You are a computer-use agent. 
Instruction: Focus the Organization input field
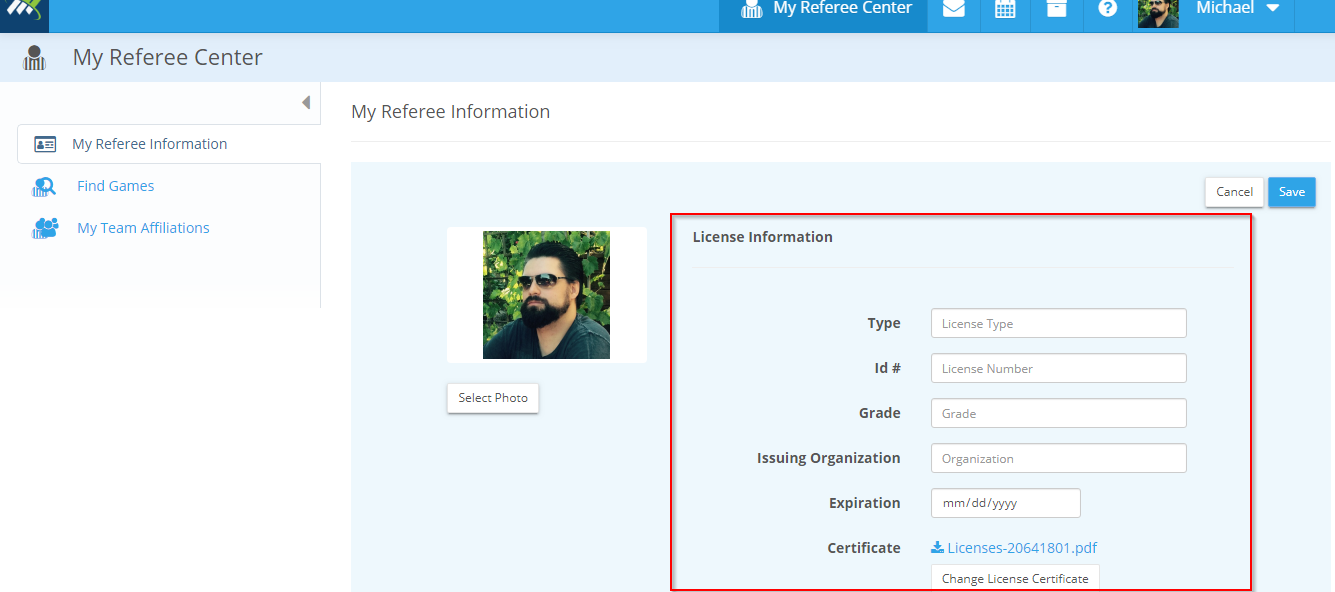click(1058, 458)
